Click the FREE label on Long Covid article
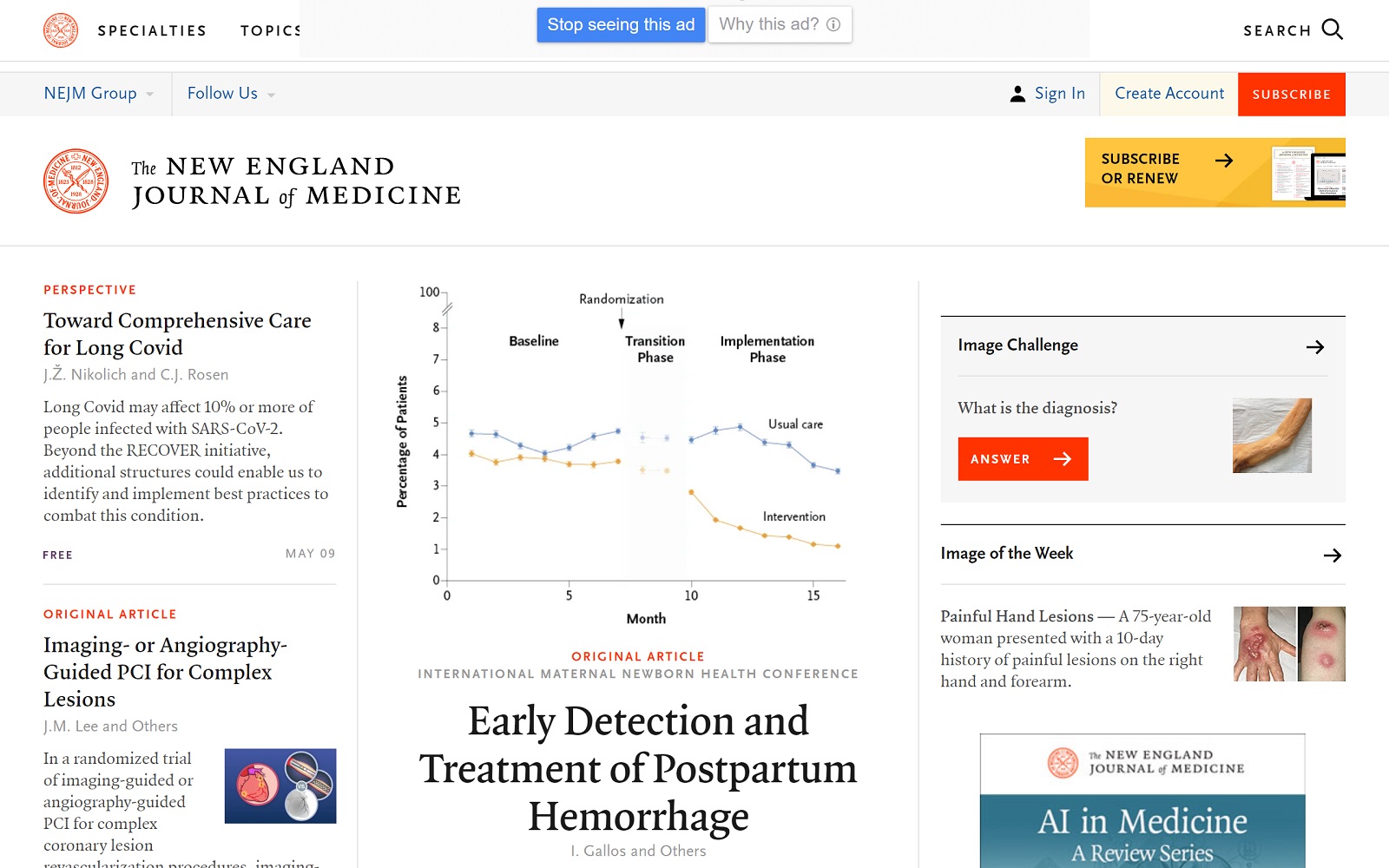This screenshot has height=868, width=1389. (58, 555)
